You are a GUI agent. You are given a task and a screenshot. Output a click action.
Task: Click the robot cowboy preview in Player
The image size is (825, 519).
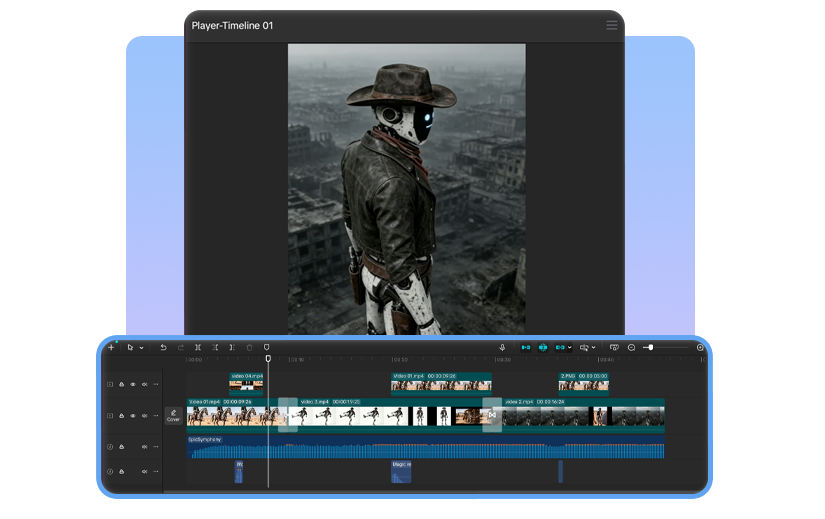[x=407, y=189]
